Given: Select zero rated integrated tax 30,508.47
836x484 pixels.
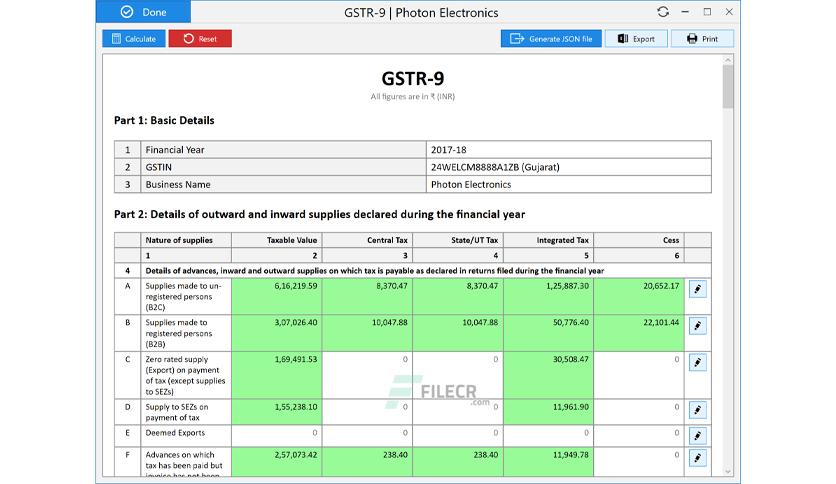Looking at the screenshot, I should tap(549, 375).
